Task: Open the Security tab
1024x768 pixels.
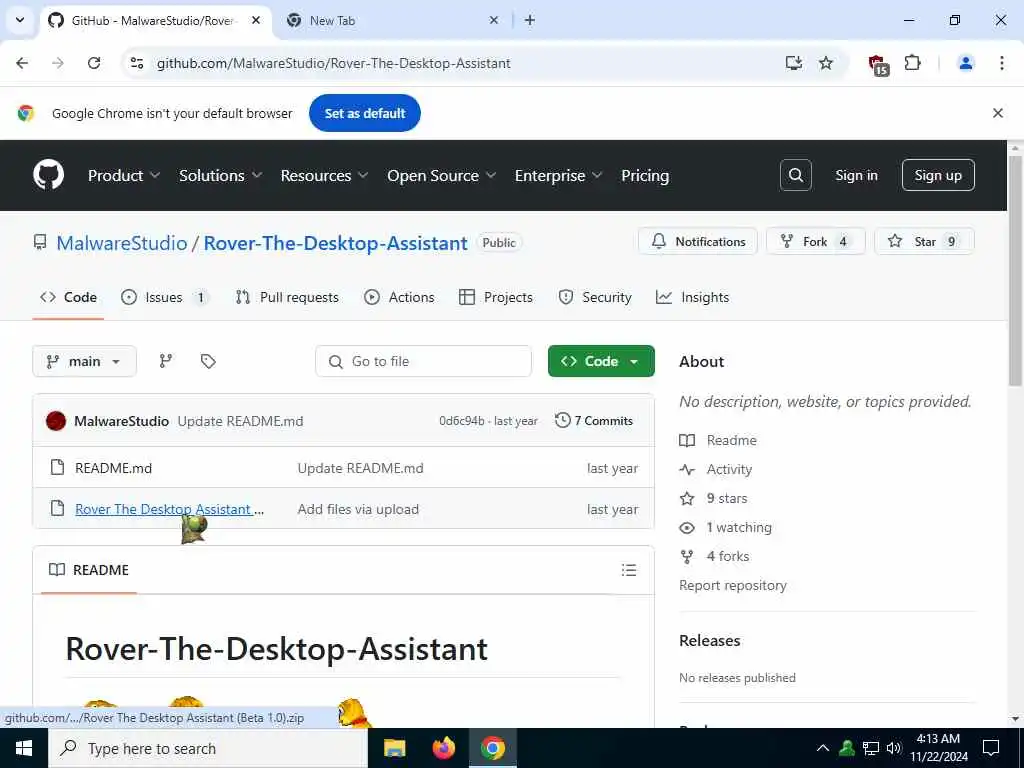Action: (594, 297)
